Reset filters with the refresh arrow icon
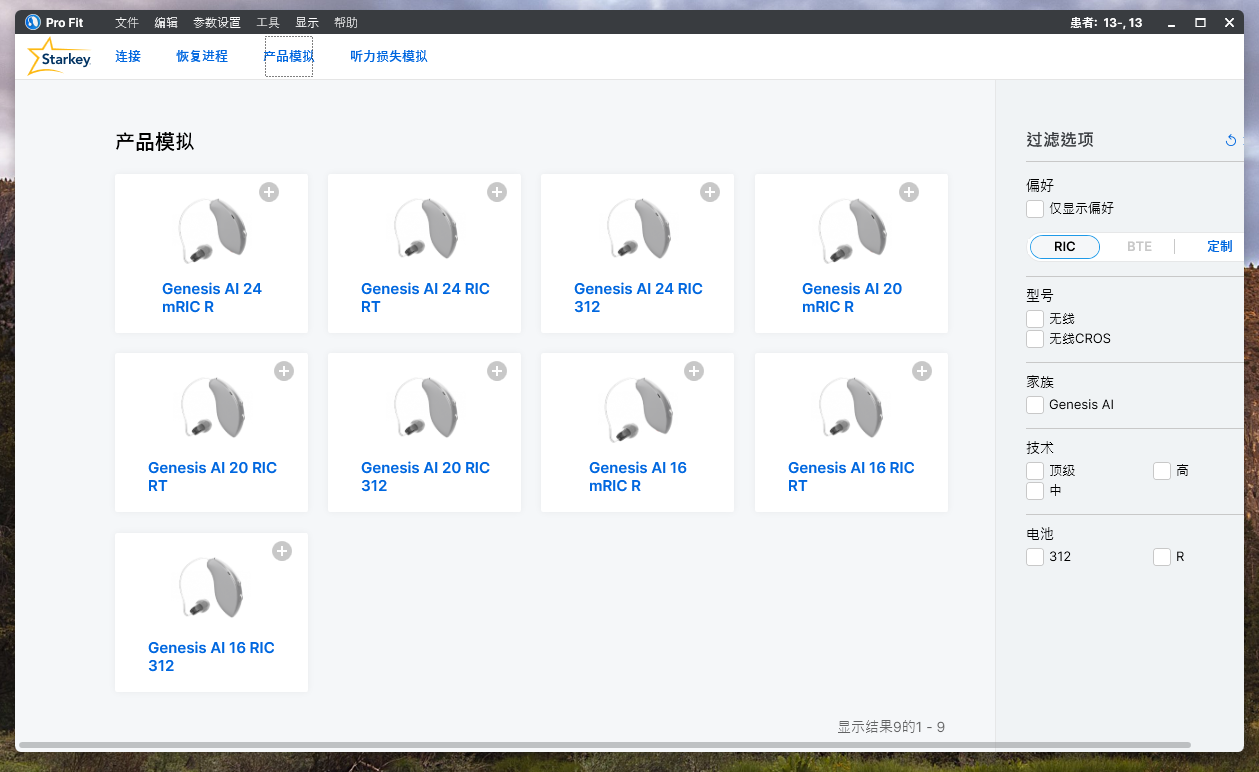 coord(1231,140)
